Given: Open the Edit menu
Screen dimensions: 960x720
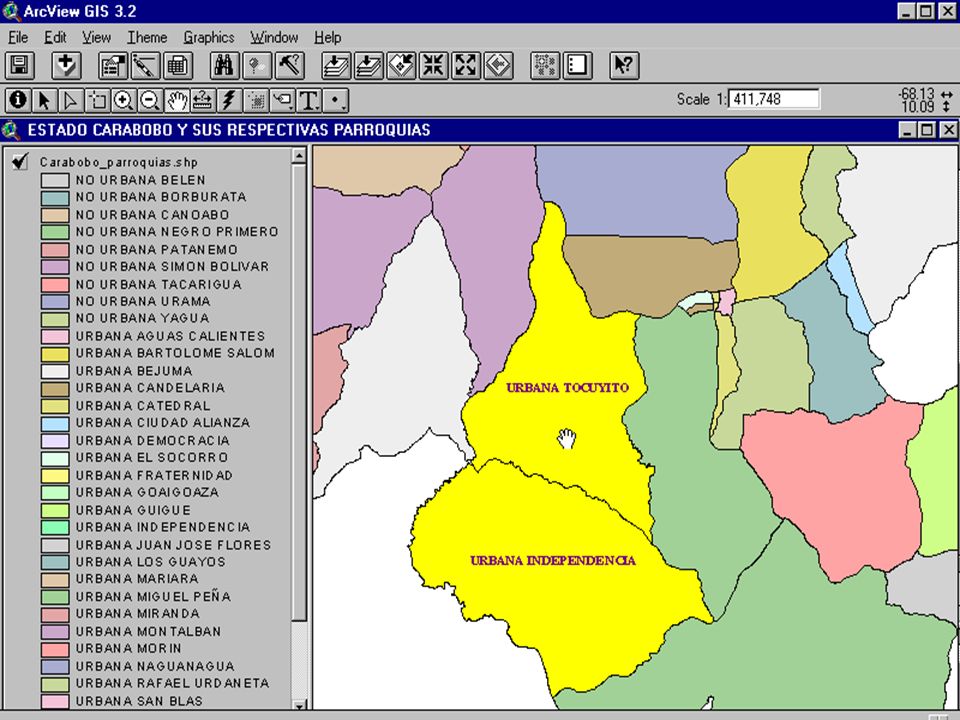Looking at the screenshot, I should [55, 37].
